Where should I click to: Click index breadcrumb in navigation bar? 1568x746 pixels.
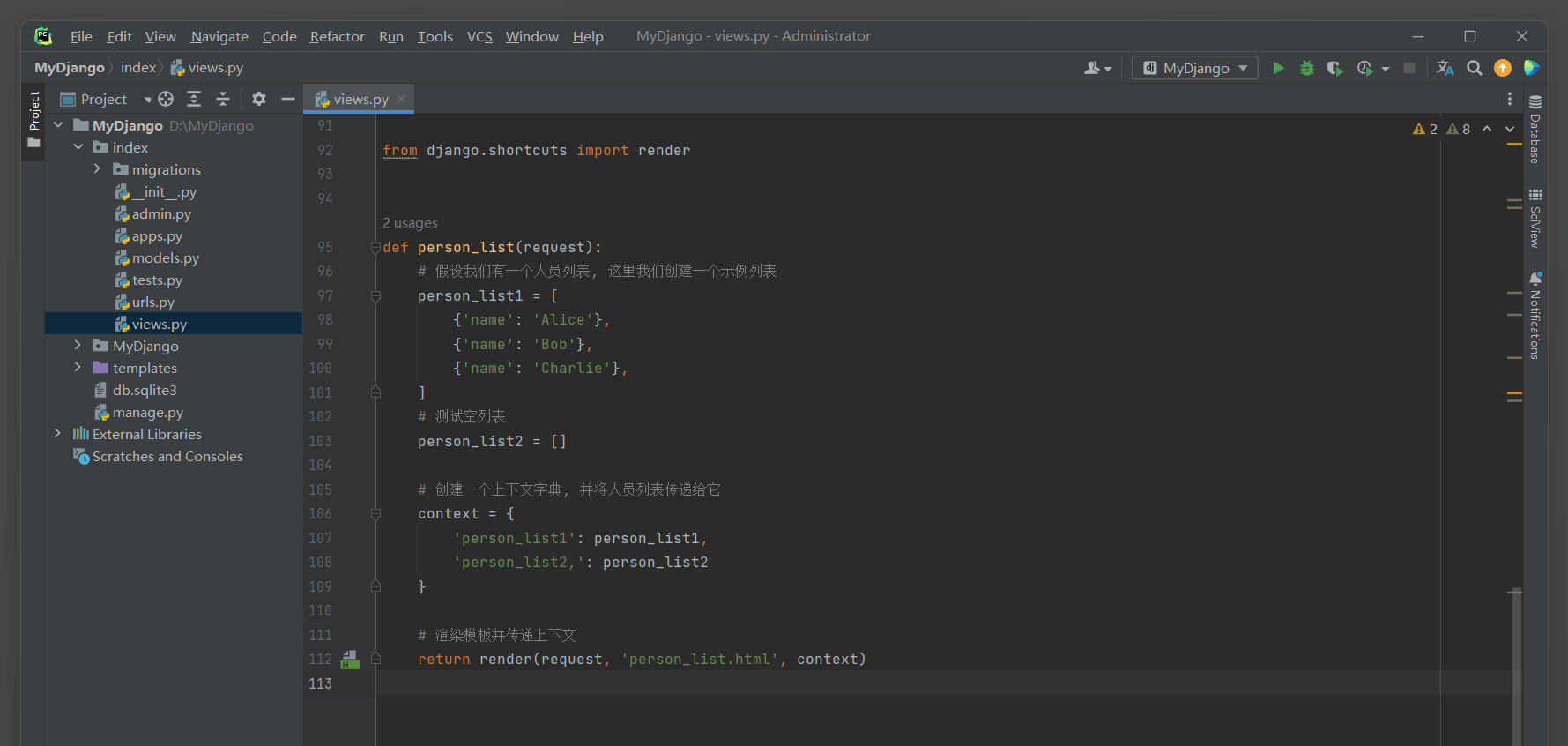tap(138, 68)
